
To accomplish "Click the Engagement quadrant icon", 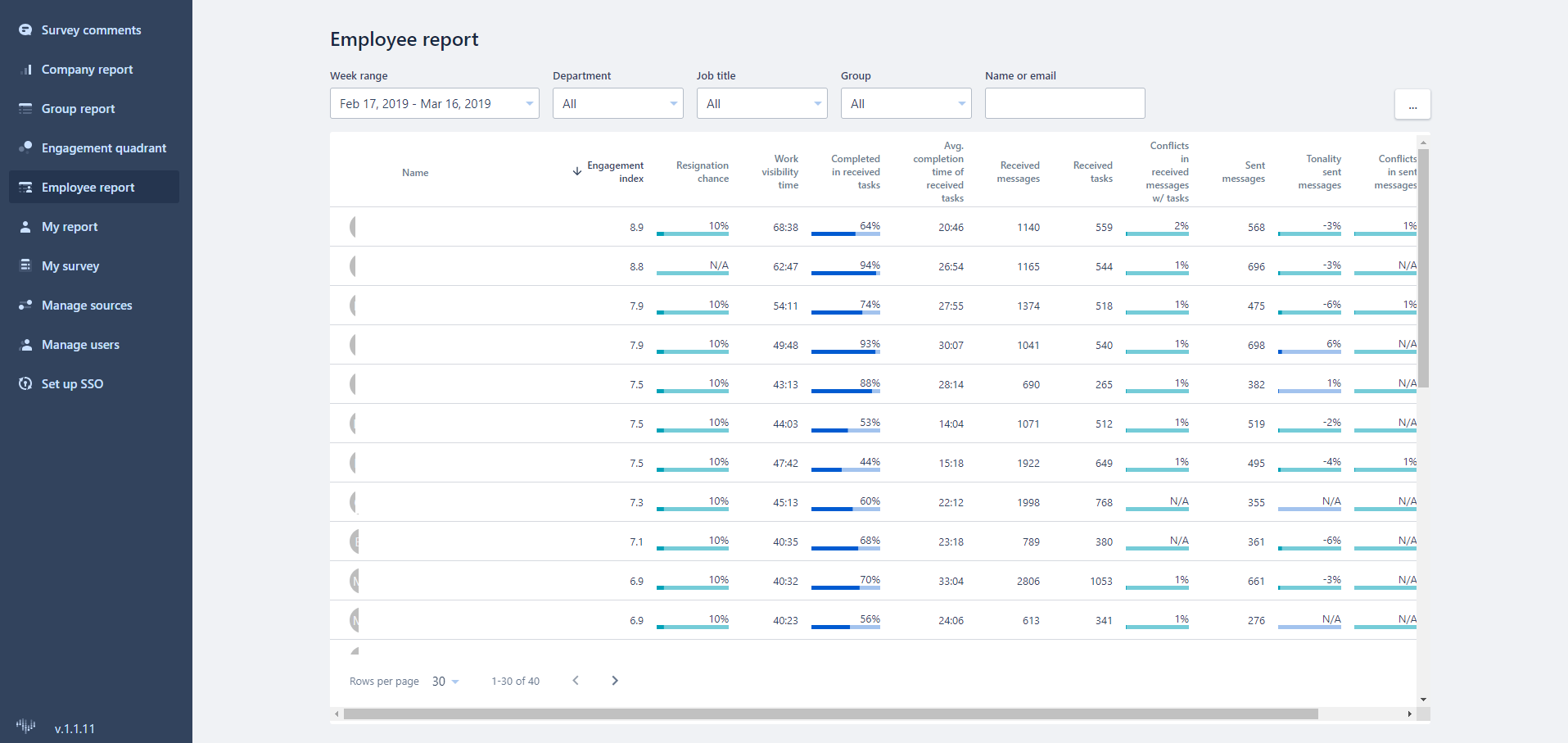I will point(25,147).
